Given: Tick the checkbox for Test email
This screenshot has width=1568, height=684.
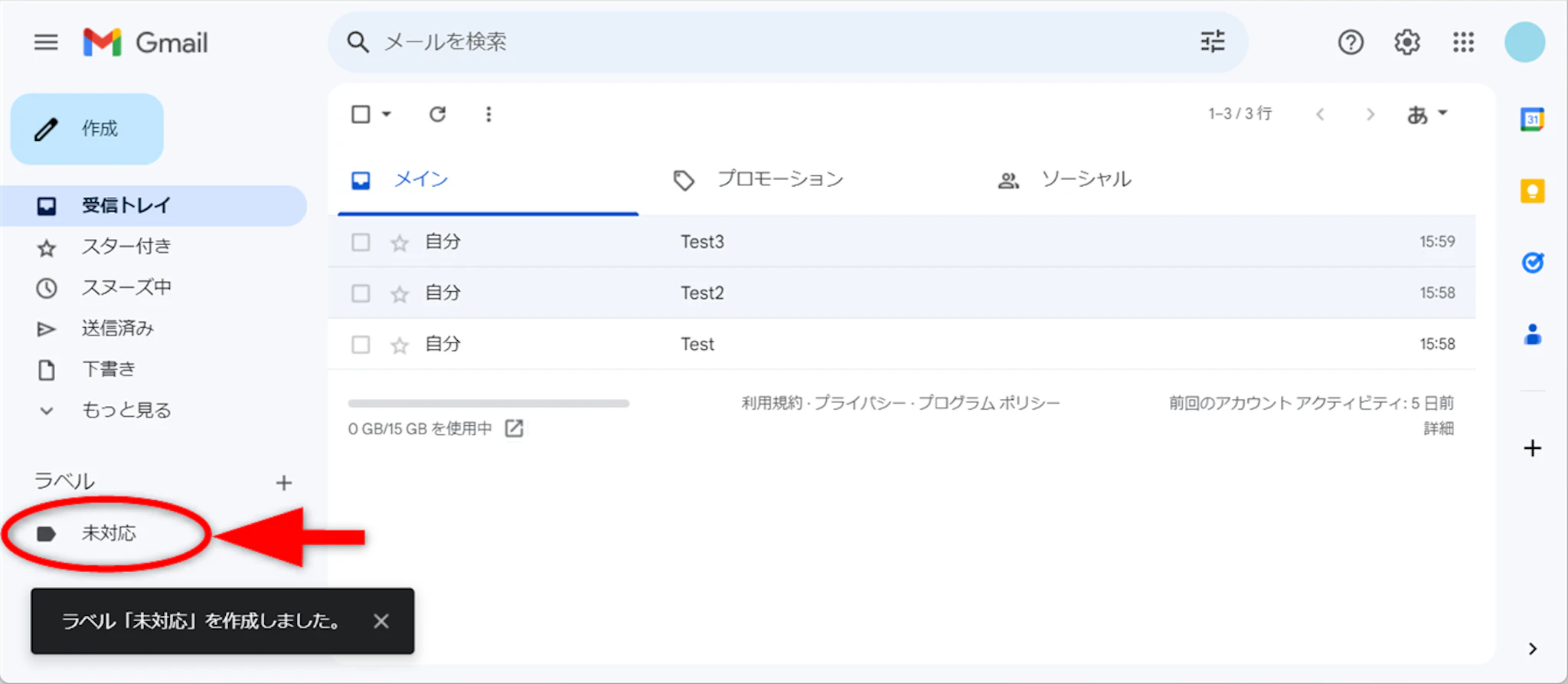Looking at the screenshot, I should coord(361,345).
